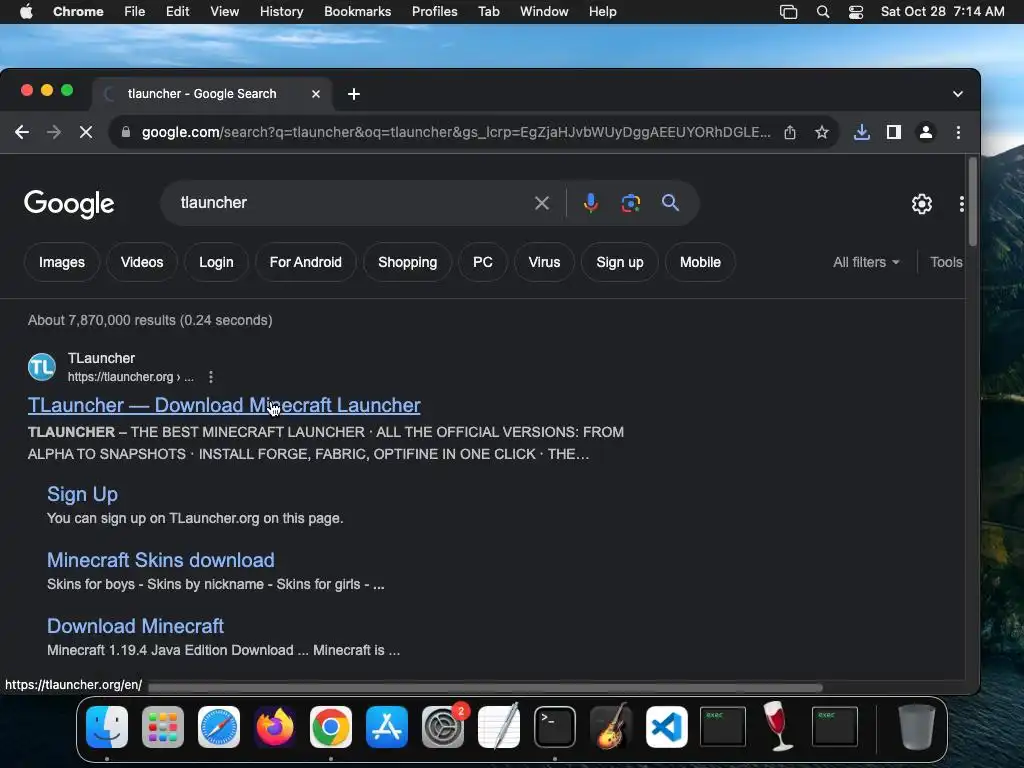Open the Profiles menu
This screenshot has height=768, width=1024.
pyautogui.click(x=434, y=12)
